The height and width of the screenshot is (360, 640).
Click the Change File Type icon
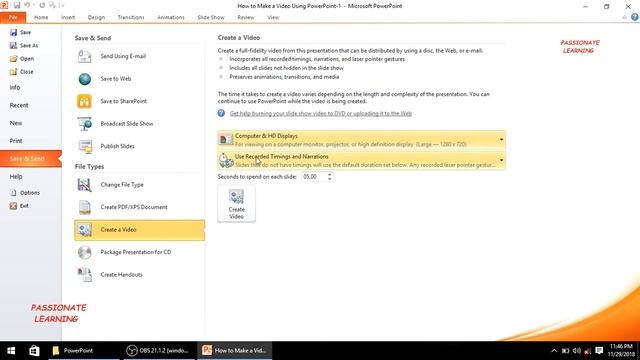pos(84,185)
